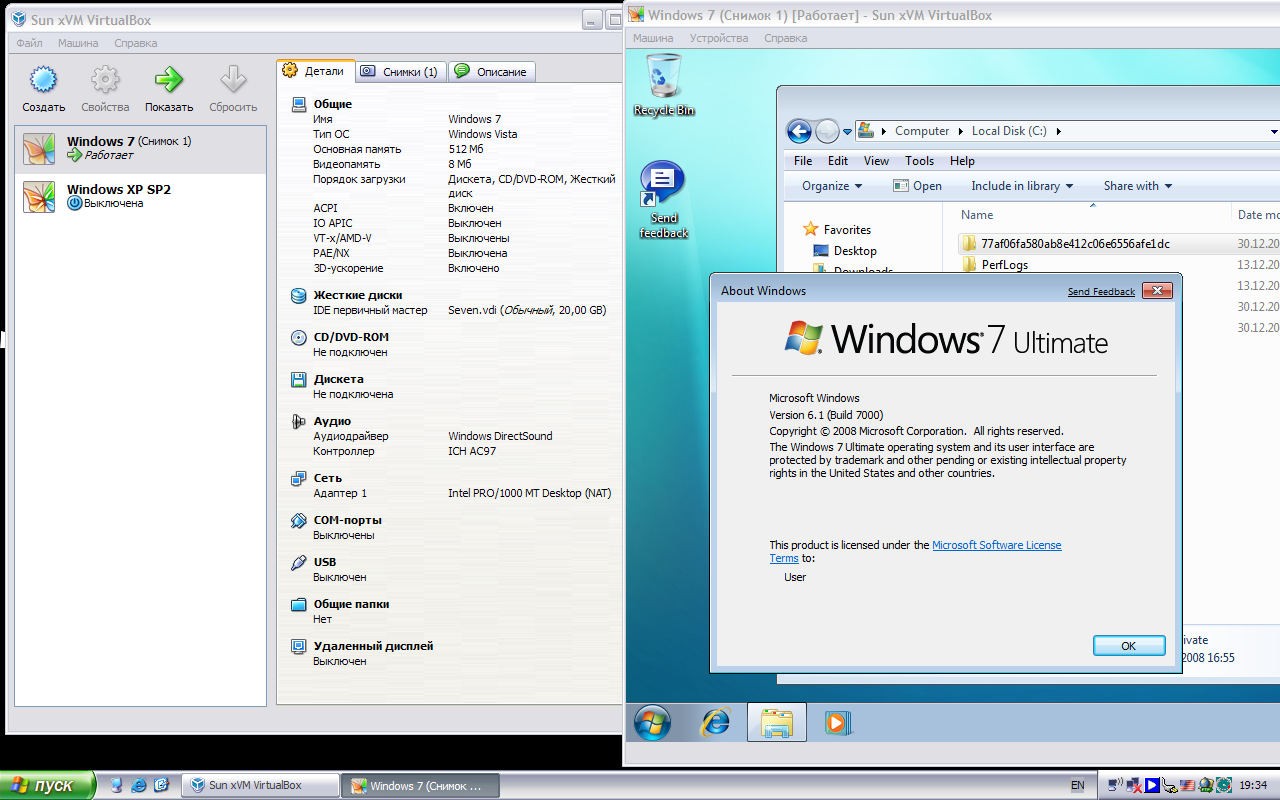This screenshot has height=800, width=1280.
Task: Switch to the Описание tab
Action: pos(491,72)
